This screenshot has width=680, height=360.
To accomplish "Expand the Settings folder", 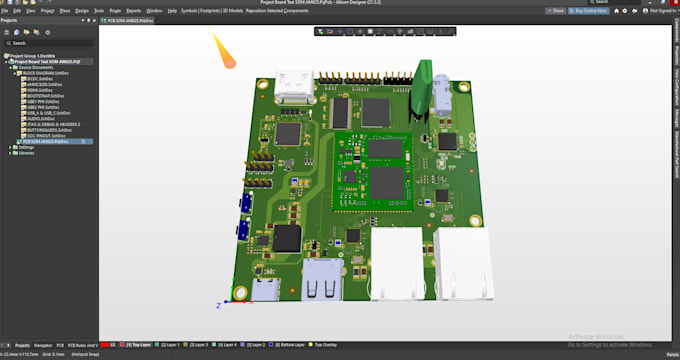I will [11, 147].
